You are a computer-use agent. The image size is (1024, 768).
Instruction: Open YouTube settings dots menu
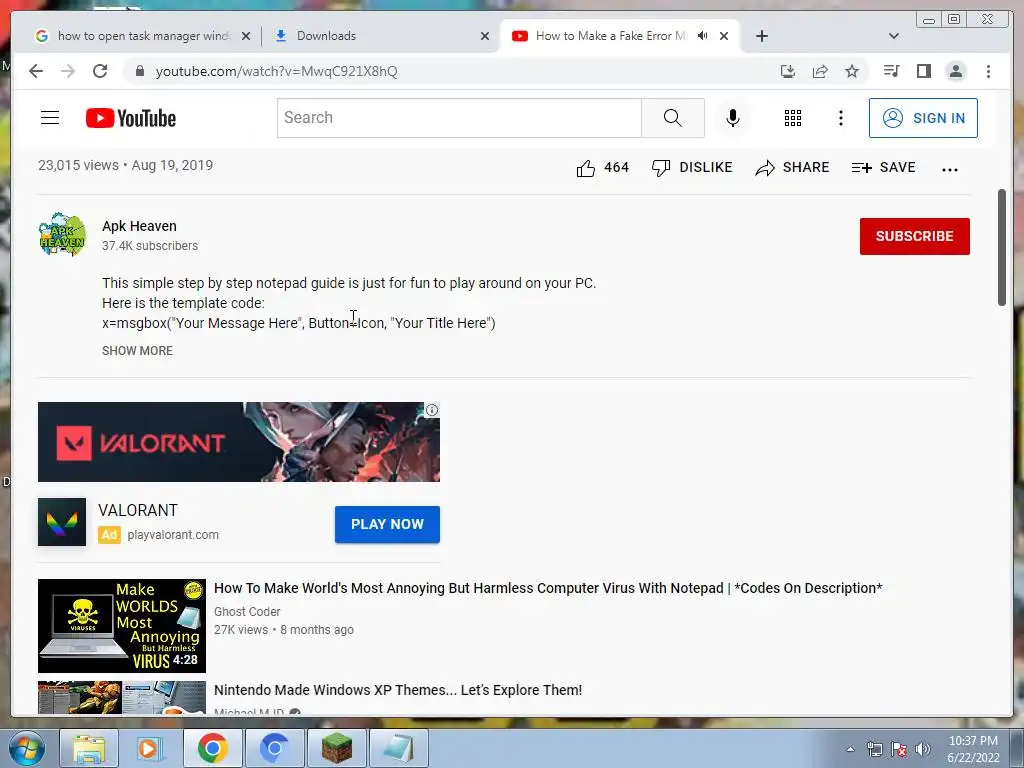841,118
